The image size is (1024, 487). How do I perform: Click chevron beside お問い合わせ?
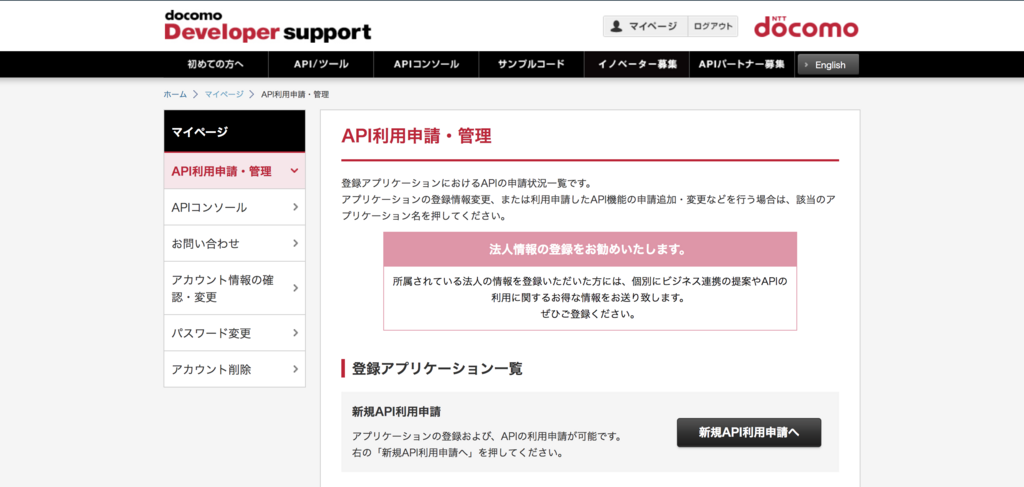click(x=295, y=244)
